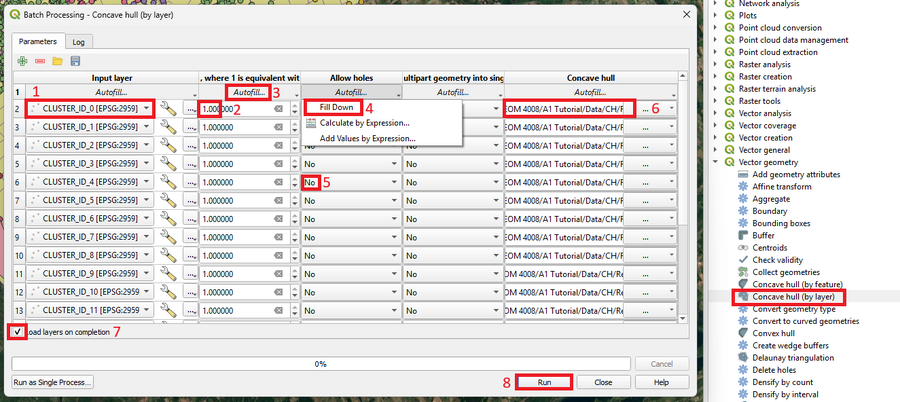Edit threshold value for CLUSTER_ID_0
900x402 pixels.
tap(235, 109)
